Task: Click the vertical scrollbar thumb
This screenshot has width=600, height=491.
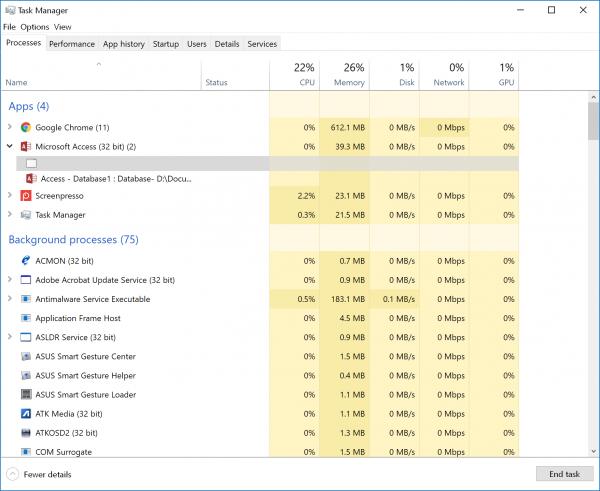Action: pyautogui.click(x=593, y=121)
